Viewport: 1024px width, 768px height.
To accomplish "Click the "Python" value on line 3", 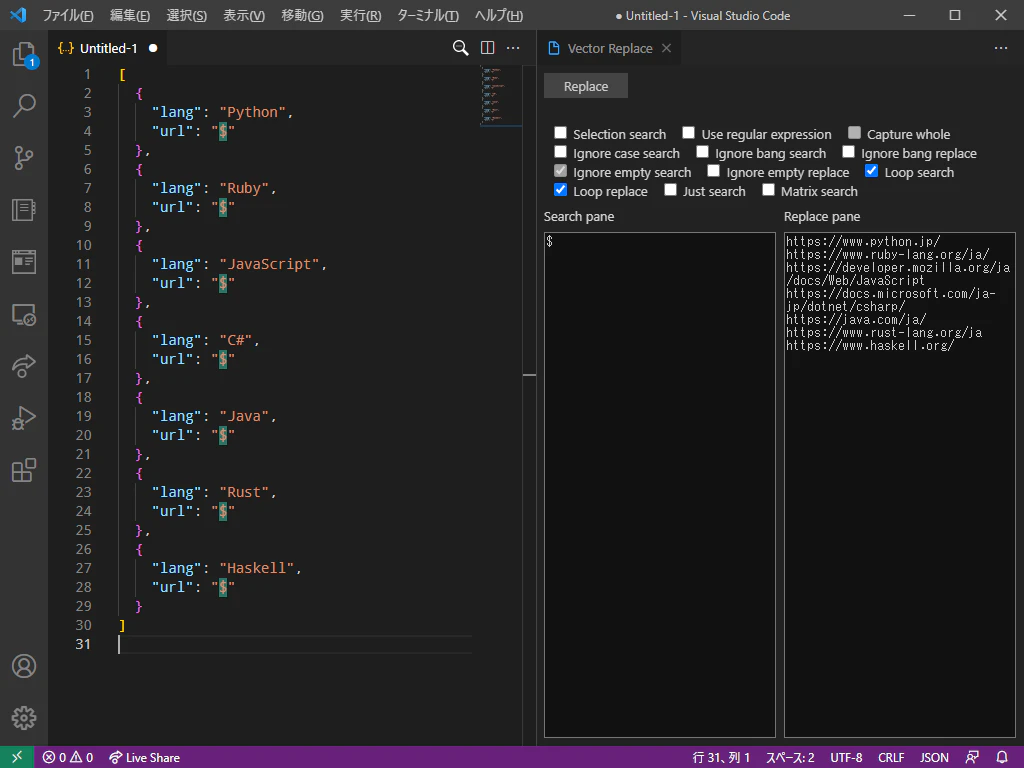I will 252,112.
